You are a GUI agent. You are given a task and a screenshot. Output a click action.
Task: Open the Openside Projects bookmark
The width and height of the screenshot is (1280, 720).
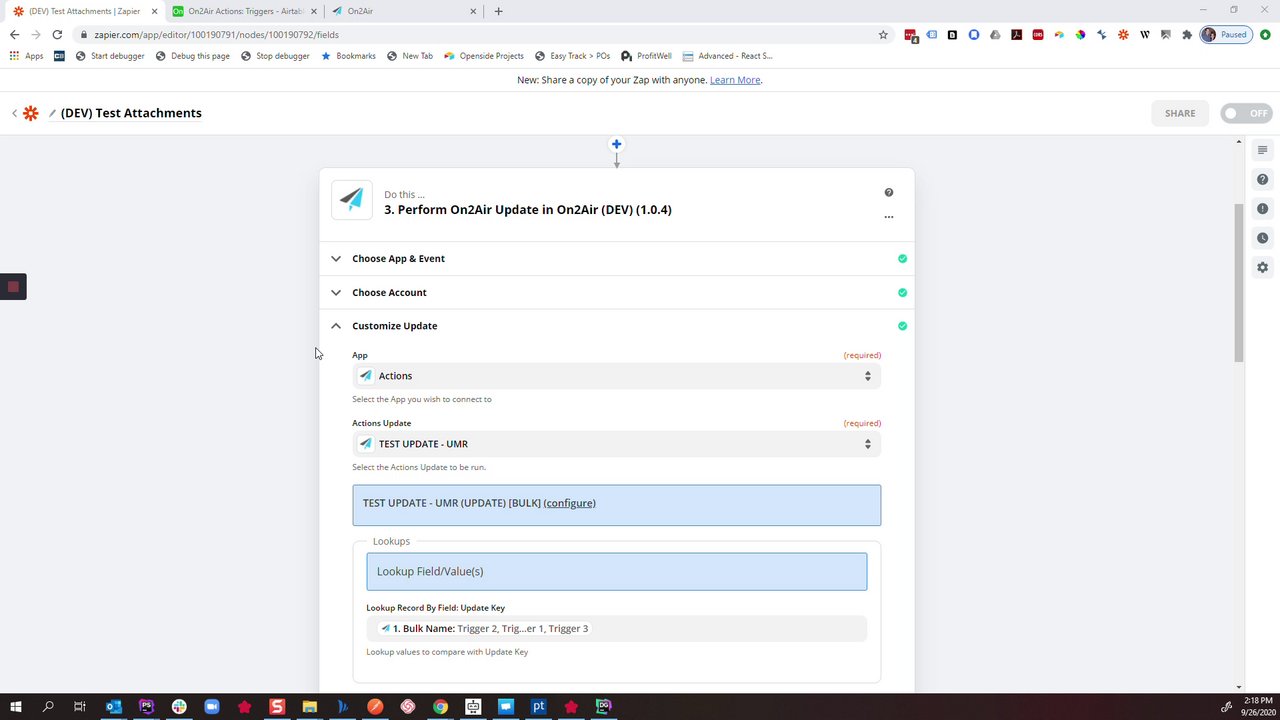pyautogui.click(x=484, y=56)
